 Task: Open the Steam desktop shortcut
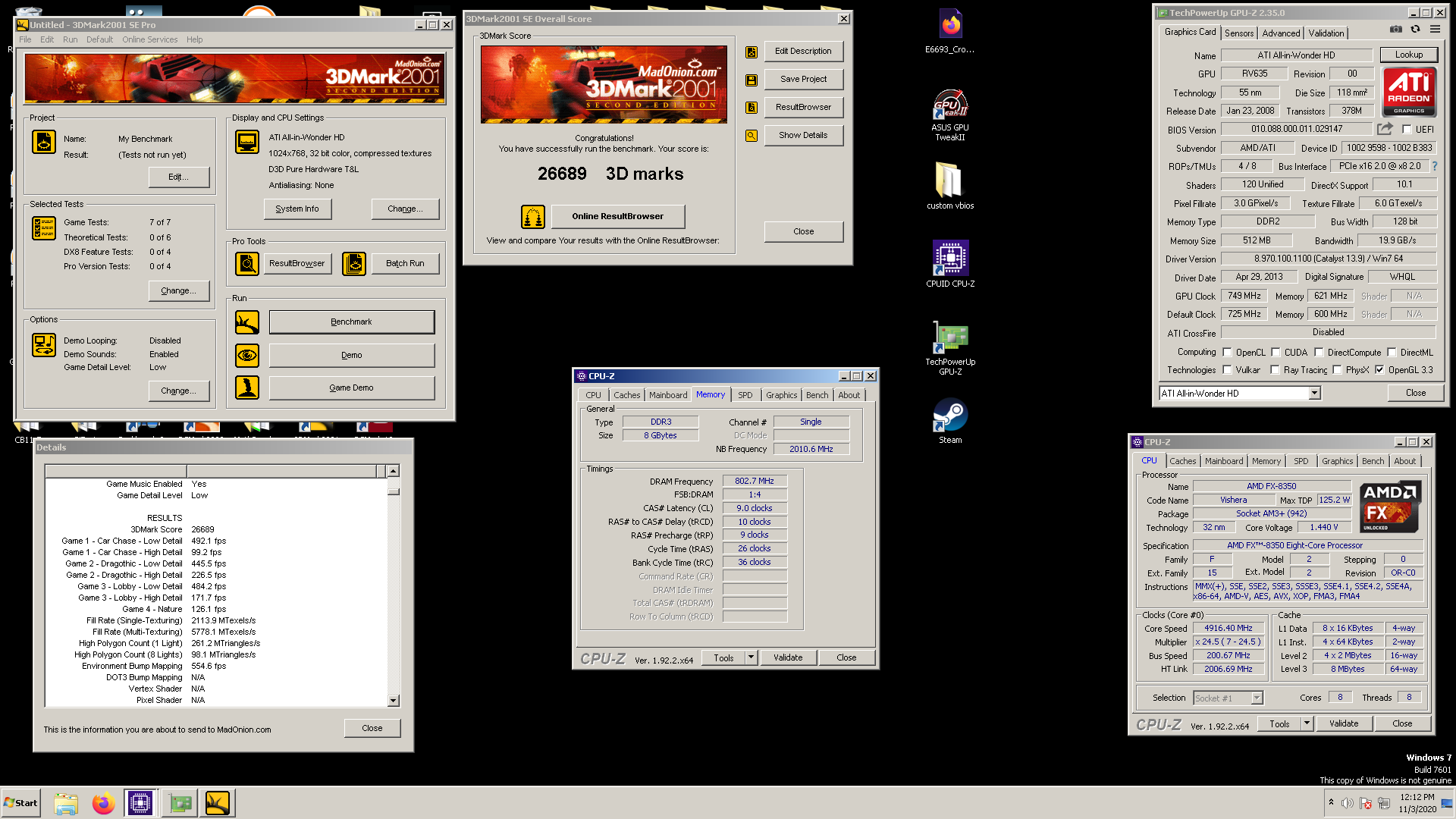pyautogui.click(x=950, y=421)
